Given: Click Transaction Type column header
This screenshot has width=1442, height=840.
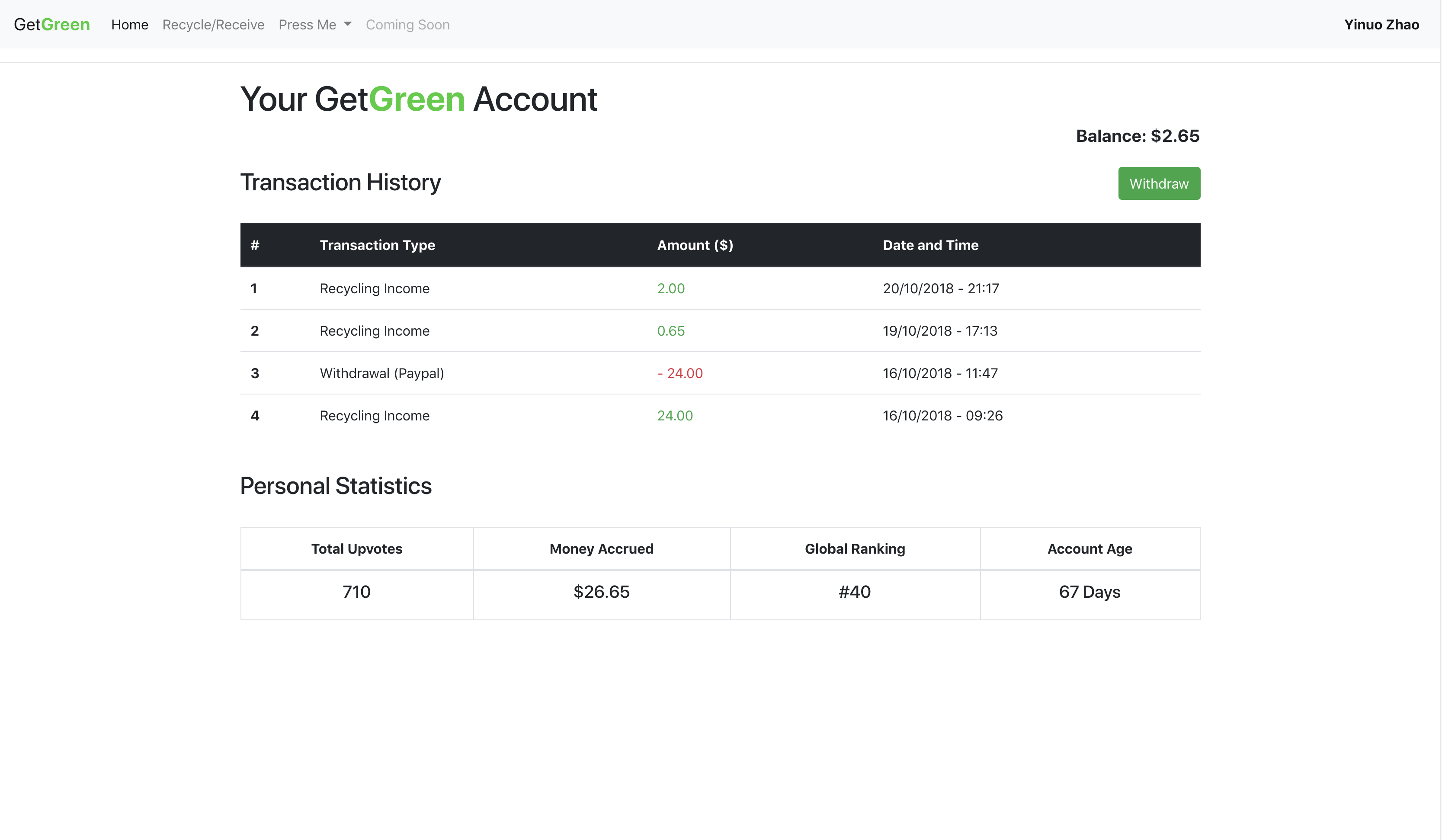Looking at the screenshot, I should 377,245.
